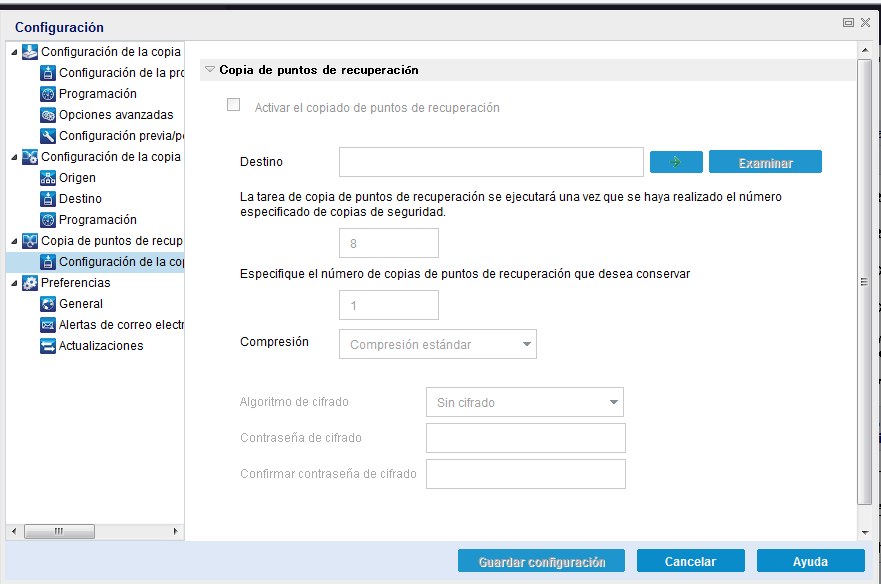Click the Actualizaciones arrows icon
Screen dimensions: 881x584
coord(48,345)
